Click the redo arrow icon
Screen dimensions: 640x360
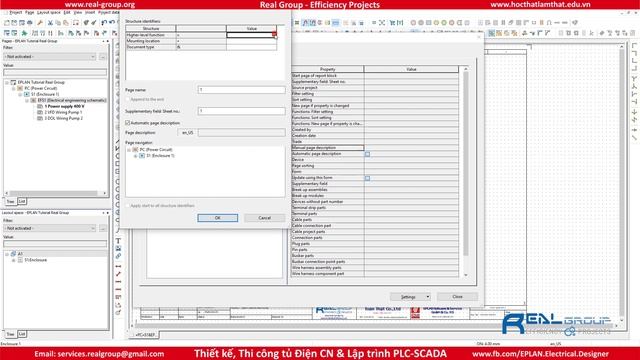coord(112,23)
